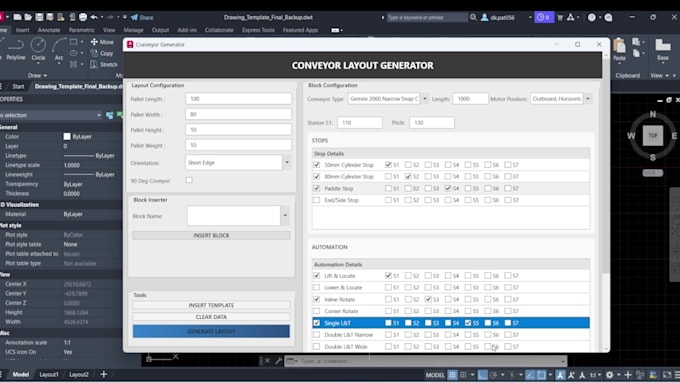Viewport: 680px width, 383px height.
Task: Click the Move tool
Action: pyautogui.click(x=102, y=42)
